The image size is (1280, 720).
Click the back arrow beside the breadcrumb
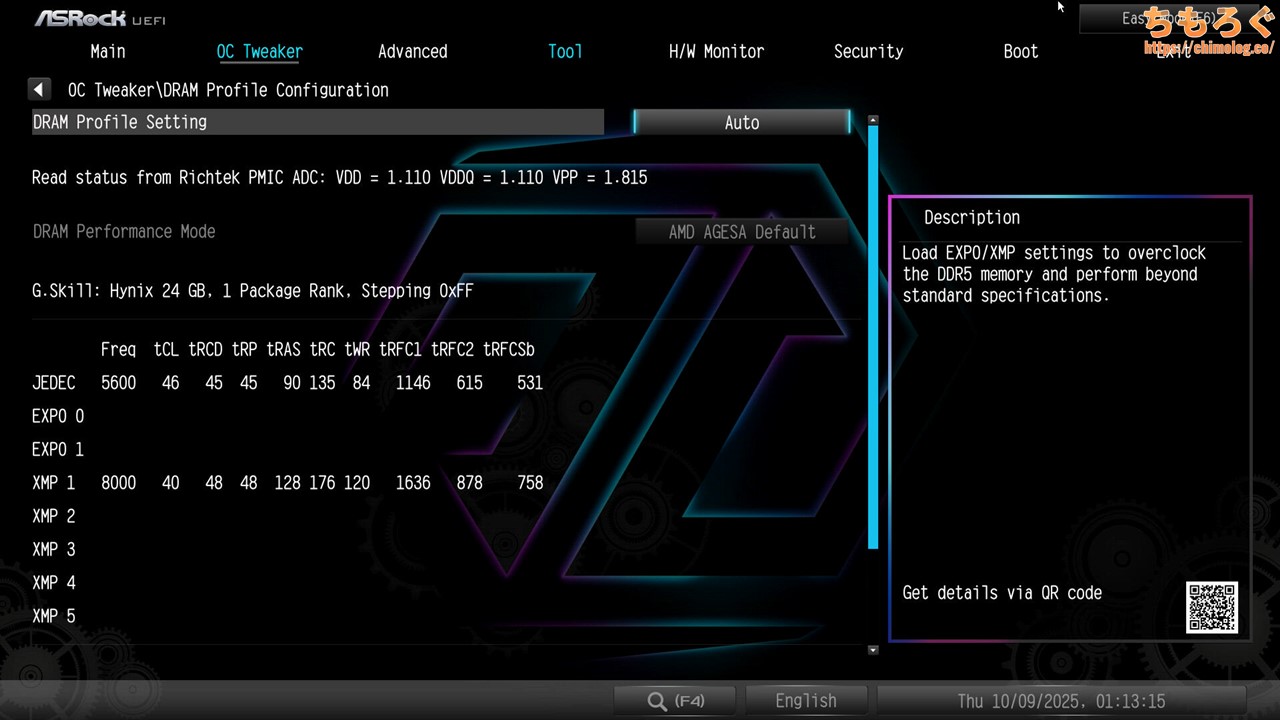[x=39, y=90]
